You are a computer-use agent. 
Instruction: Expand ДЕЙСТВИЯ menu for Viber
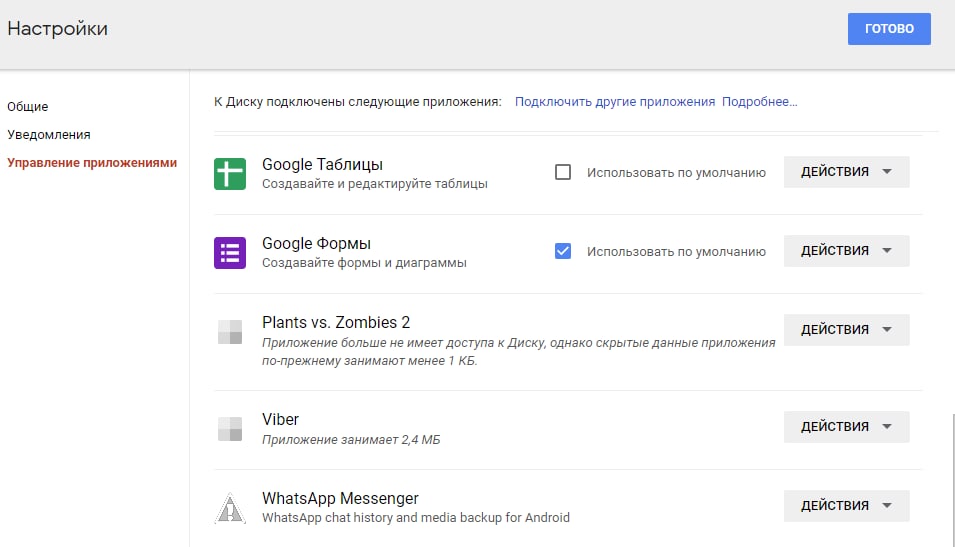(x=846, y=426)
